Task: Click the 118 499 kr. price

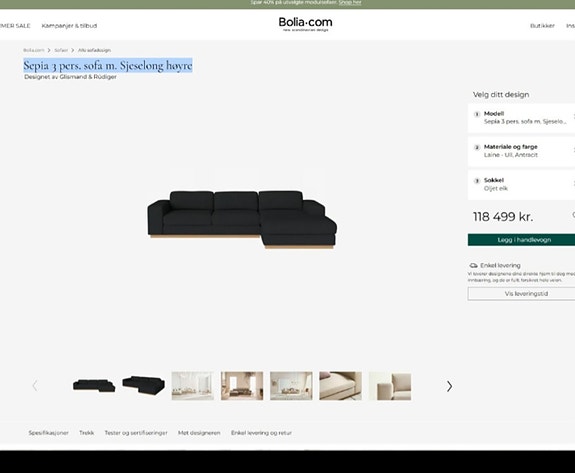Action: 503,217
